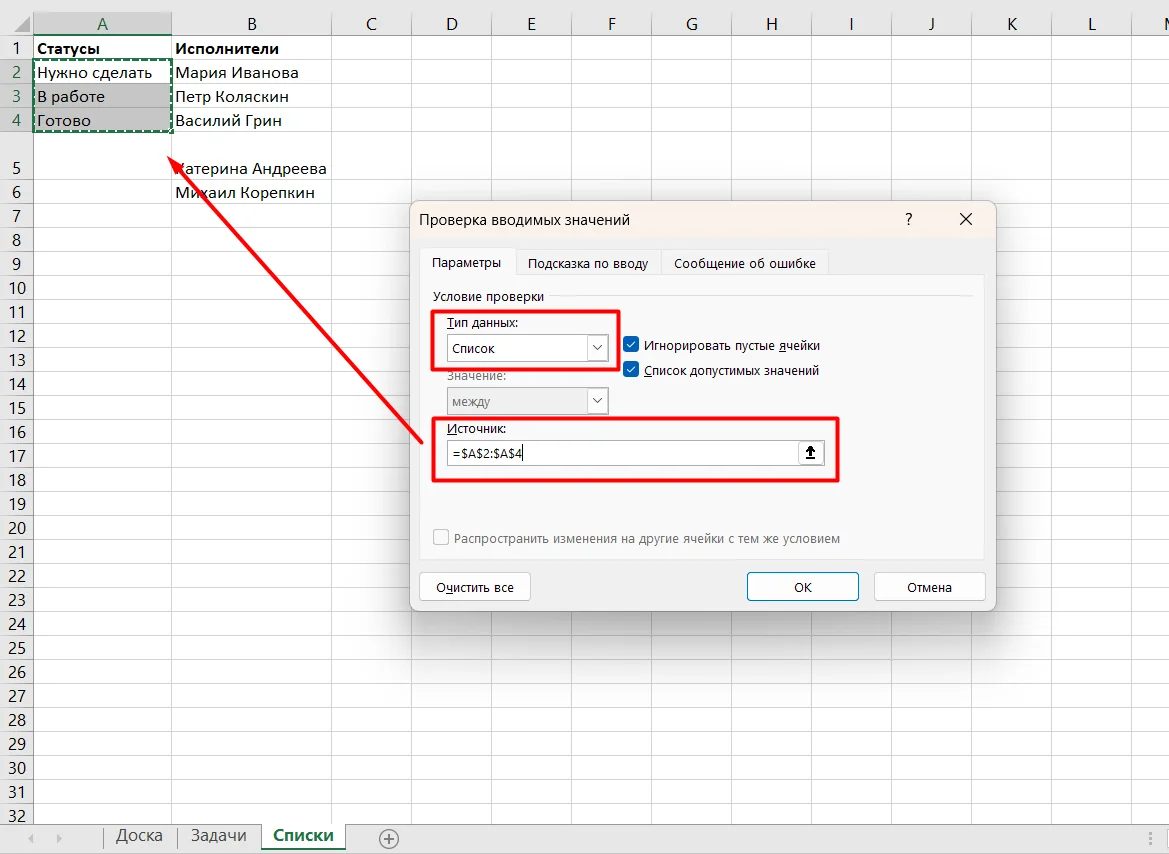Click next sheet navigation arrow

point(59,838)
